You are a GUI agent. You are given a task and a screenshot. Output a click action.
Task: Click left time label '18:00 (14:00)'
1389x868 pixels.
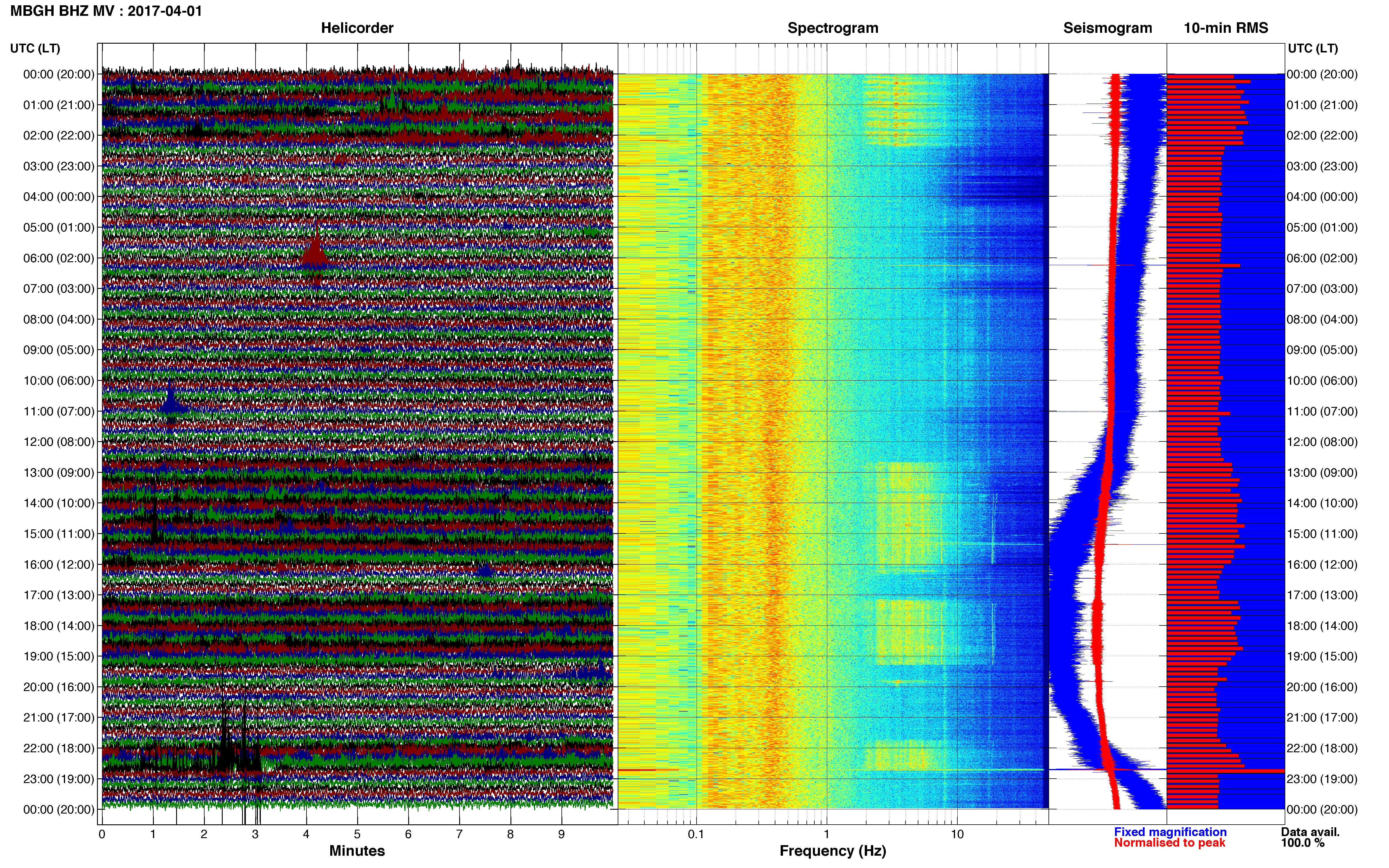click(59, 626)
